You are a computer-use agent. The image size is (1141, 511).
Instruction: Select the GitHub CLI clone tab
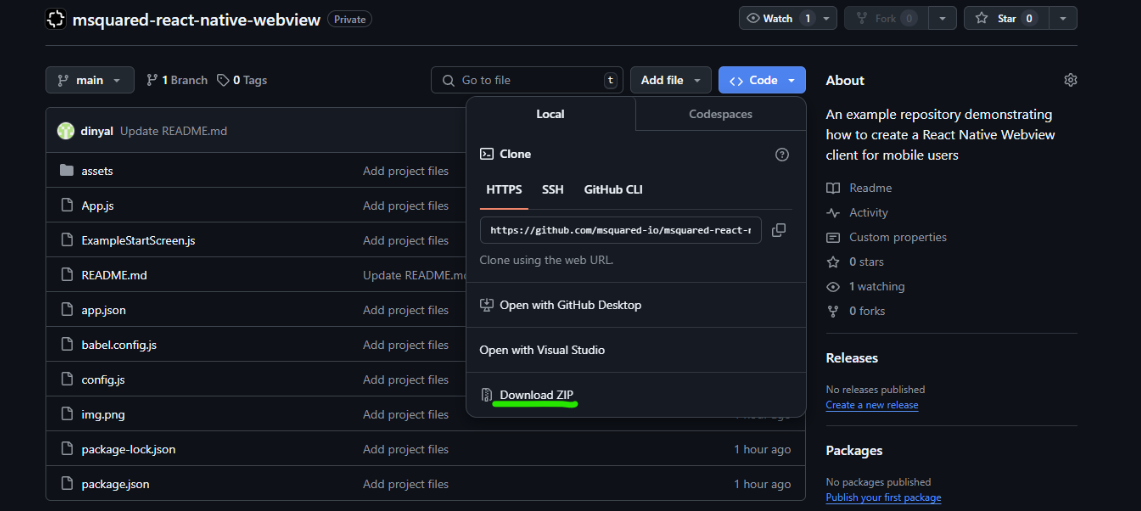tap(613, 189)
